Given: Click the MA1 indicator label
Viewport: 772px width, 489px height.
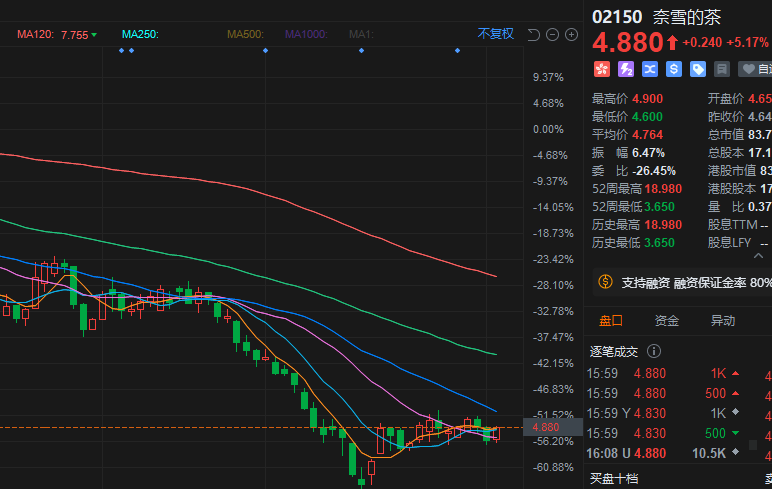Looking at the screenshot, I should 361,34.
